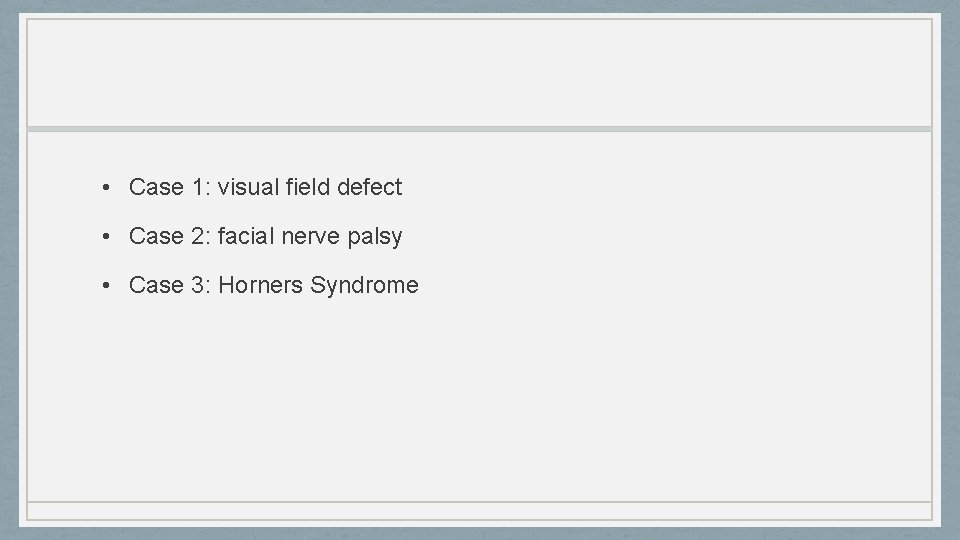Click the narrow footer strip at bottom

point(479,511)
